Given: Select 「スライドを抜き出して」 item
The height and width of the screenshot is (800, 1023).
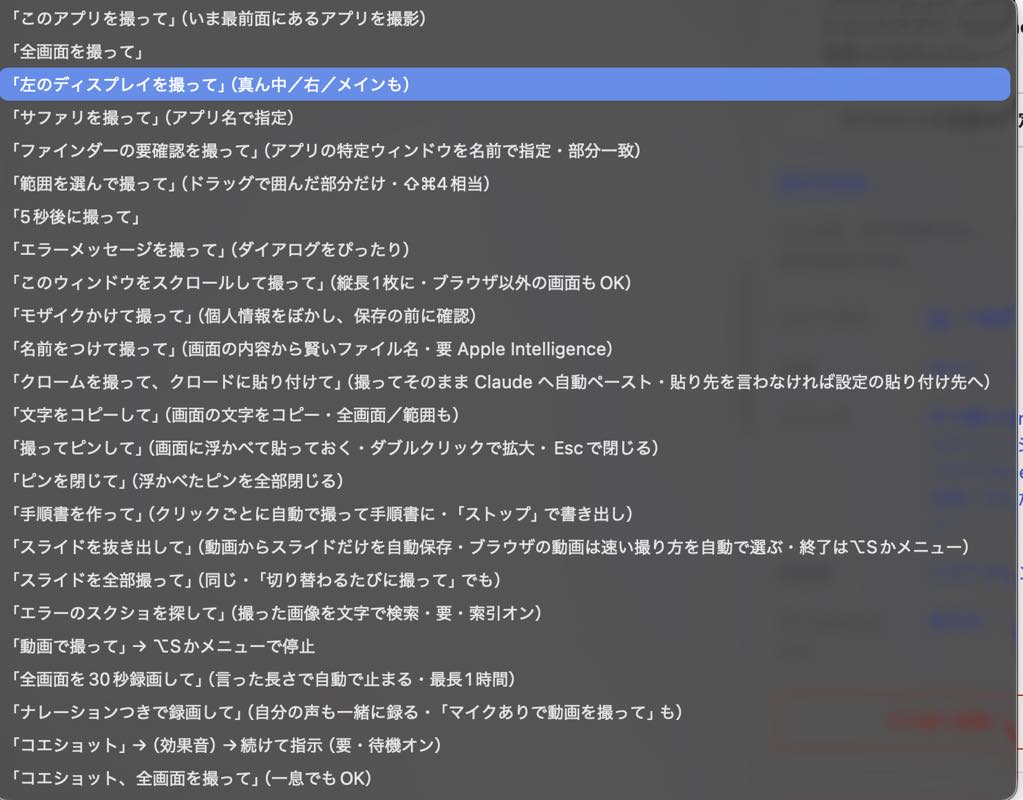Looking at the screenshot, I should click(505, 547).
